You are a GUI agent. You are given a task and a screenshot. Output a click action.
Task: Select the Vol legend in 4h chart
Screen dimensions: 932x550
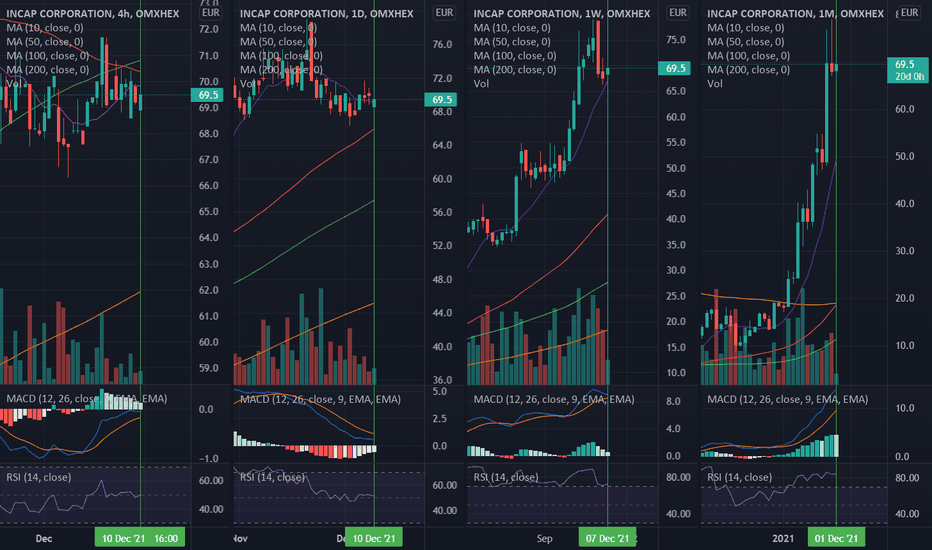(x=14, y=84)
